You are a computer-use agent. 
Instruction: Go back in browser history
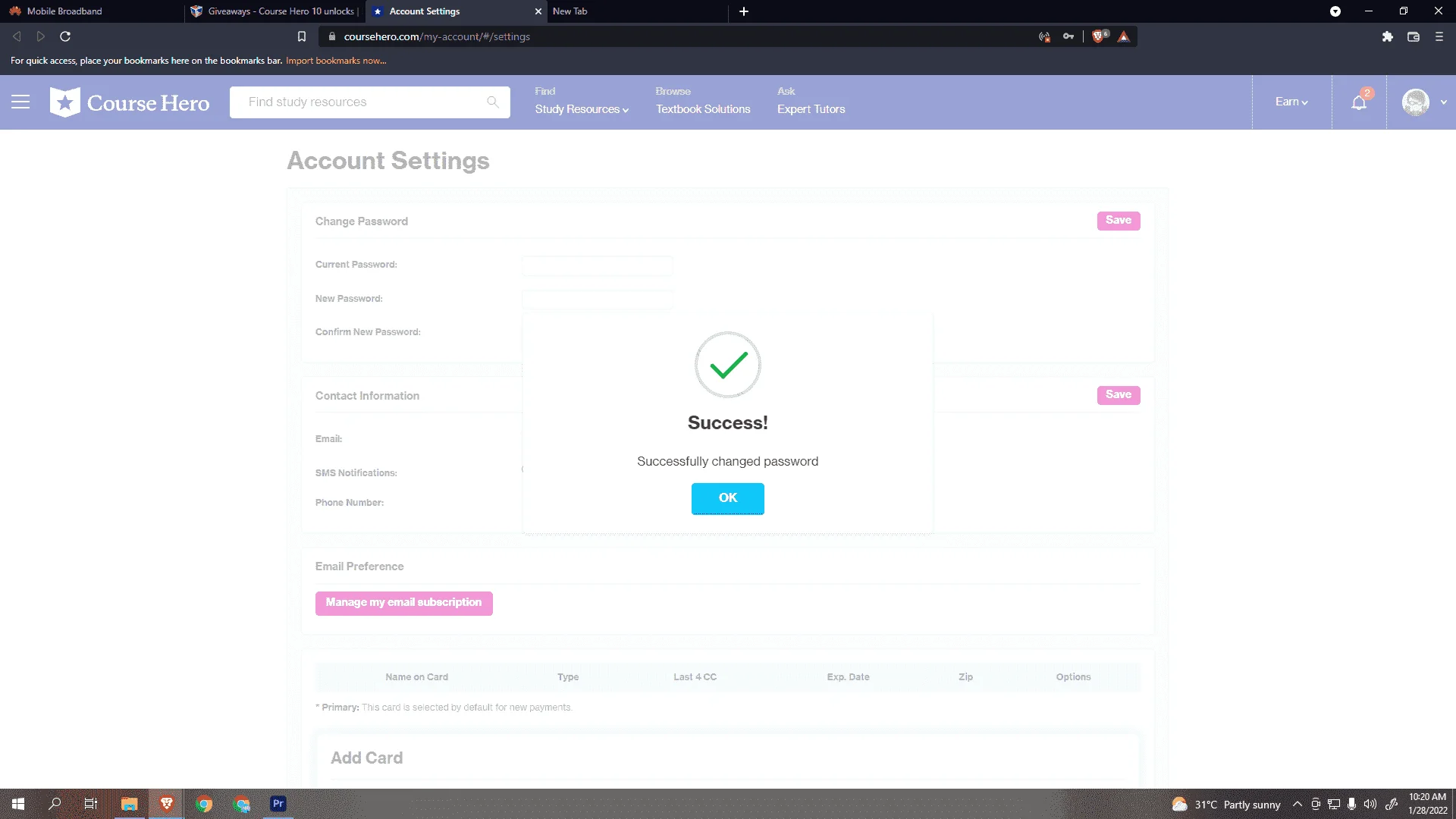(x=17, y=36)
